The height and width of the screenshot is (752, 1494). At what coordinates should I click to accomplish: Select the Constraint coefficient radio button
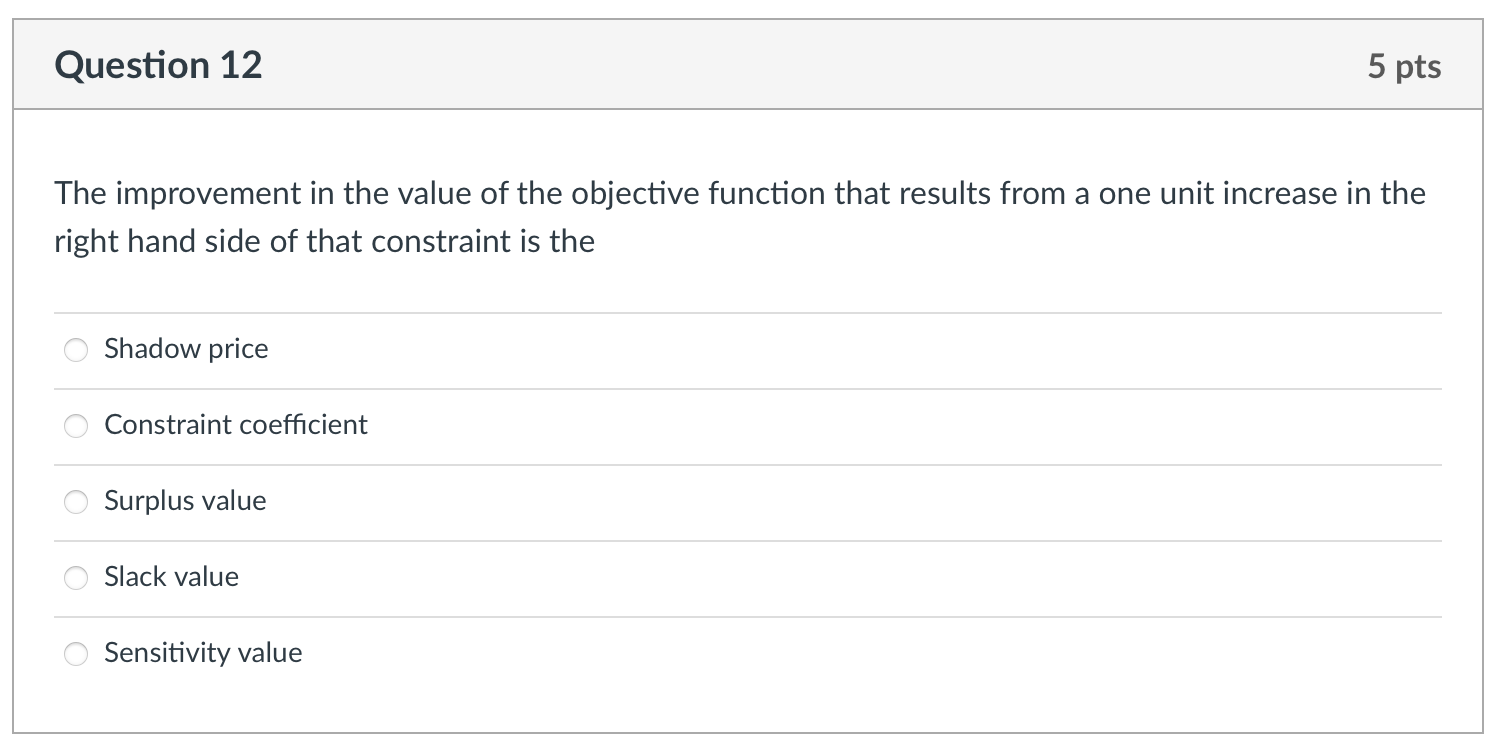coord(76,426)
